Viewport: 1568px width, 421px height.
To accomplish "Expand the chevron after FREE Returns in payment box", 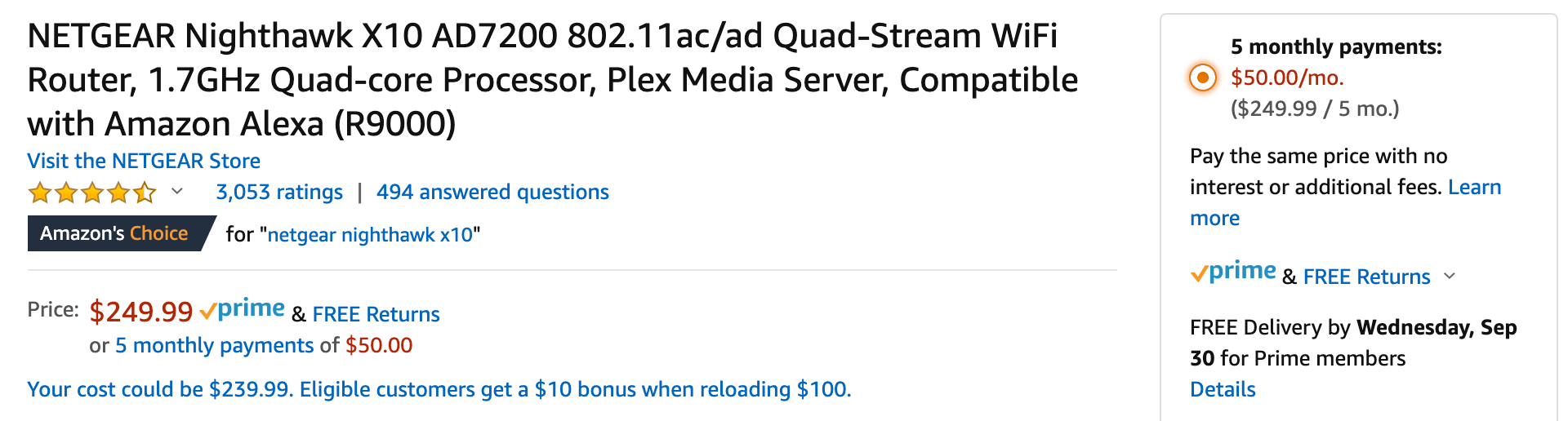I will click(1450, 276).
